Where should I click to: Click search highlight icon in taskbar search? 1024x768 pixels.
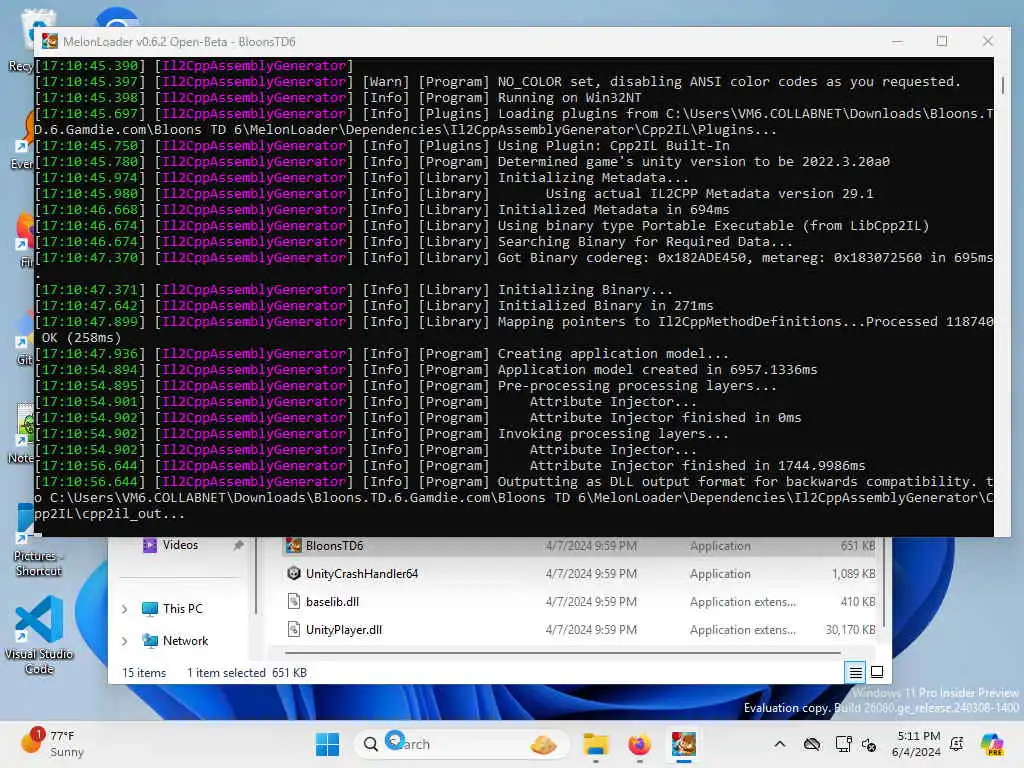(x=543, y=744)
